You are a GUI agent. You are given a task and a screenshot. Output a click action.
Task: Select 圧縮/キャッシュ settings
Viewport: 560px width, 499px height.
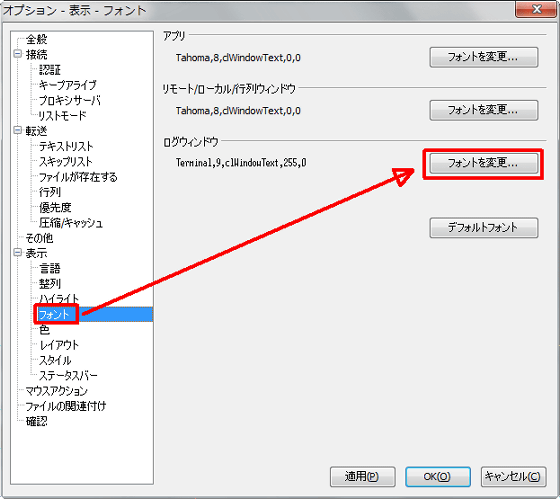(x=71, y=223)
